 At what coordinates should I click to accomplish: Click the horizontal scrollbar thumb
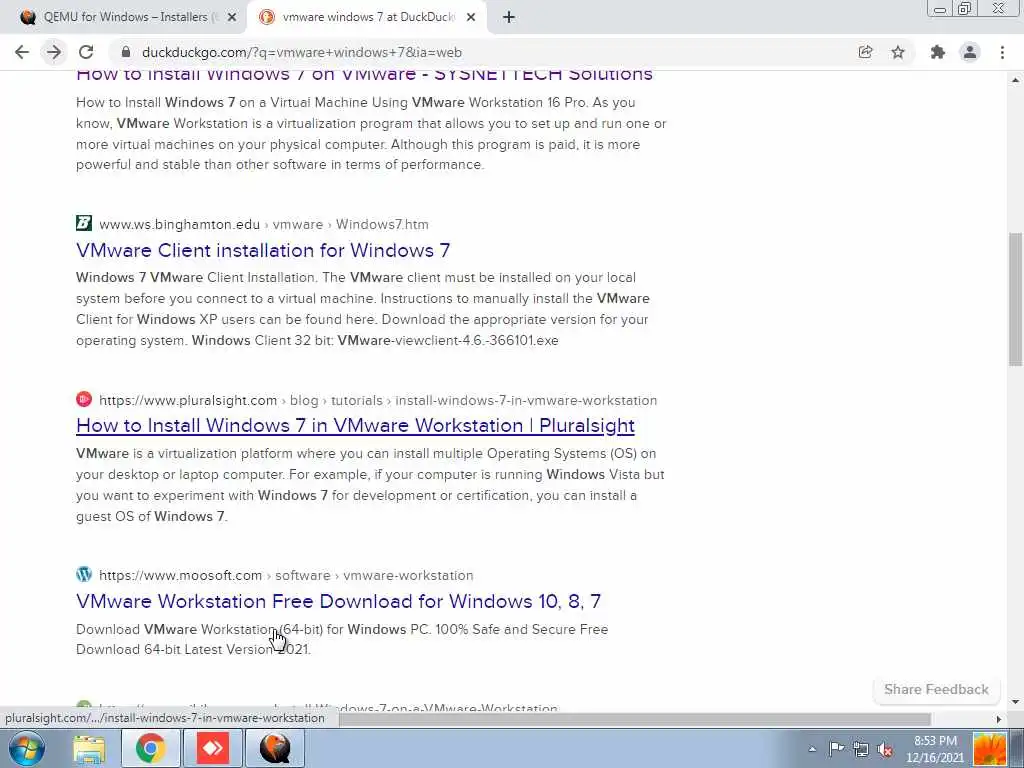tap(635, 719)
